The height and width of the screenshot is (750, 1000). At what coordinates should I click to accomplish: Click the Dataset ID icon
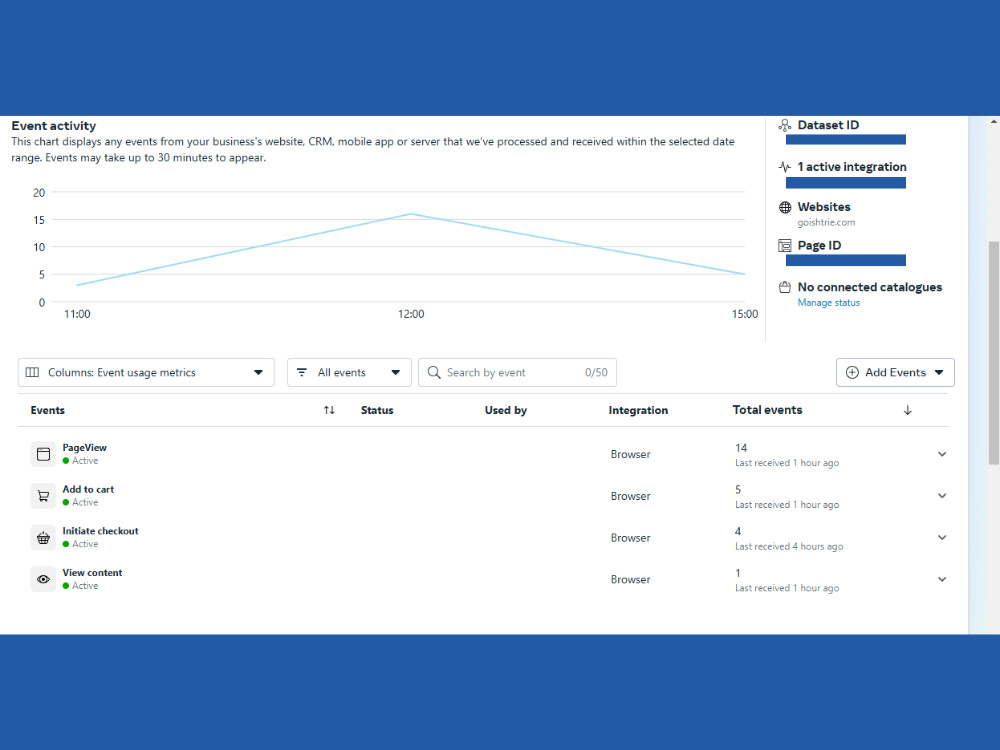(x=785, y=126)
